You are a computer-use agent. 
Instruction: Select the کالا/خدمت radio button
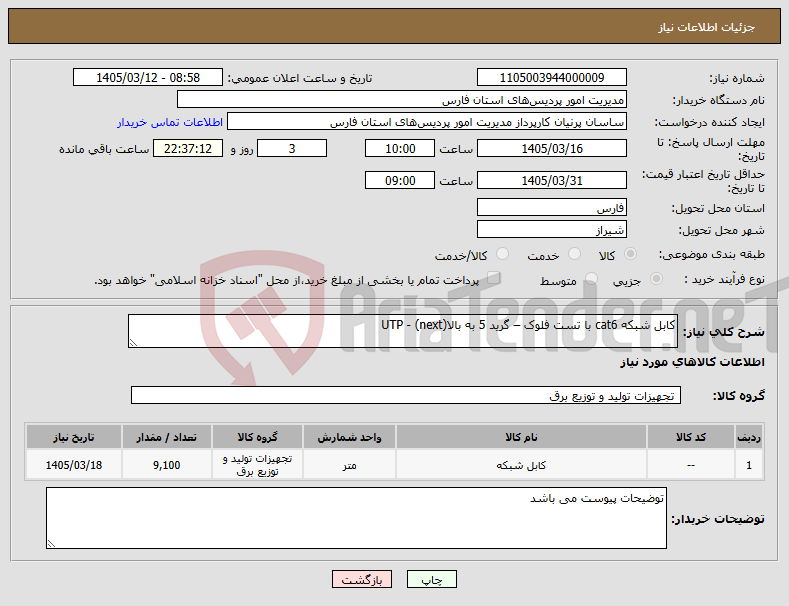[x=502, y=254]
